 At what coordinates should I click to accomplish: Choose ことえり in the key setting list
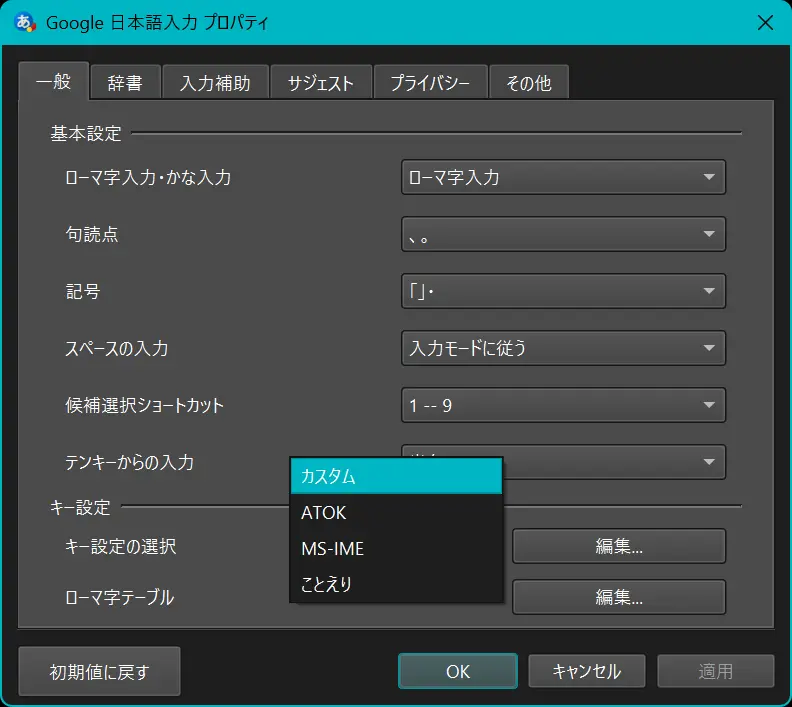click(x=397, y=584)
